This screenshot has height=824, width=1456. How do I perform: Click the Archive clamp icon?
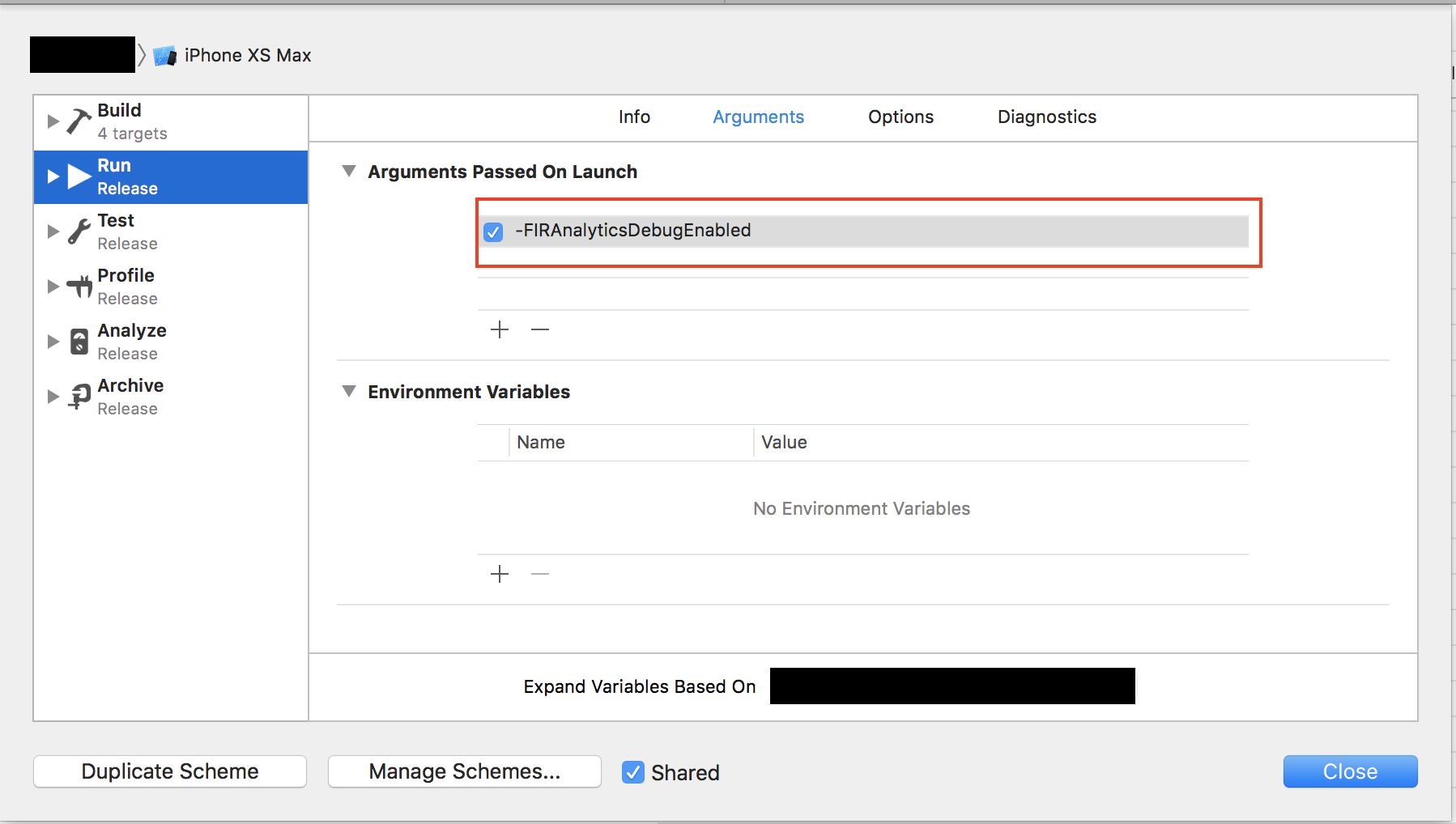78,396
